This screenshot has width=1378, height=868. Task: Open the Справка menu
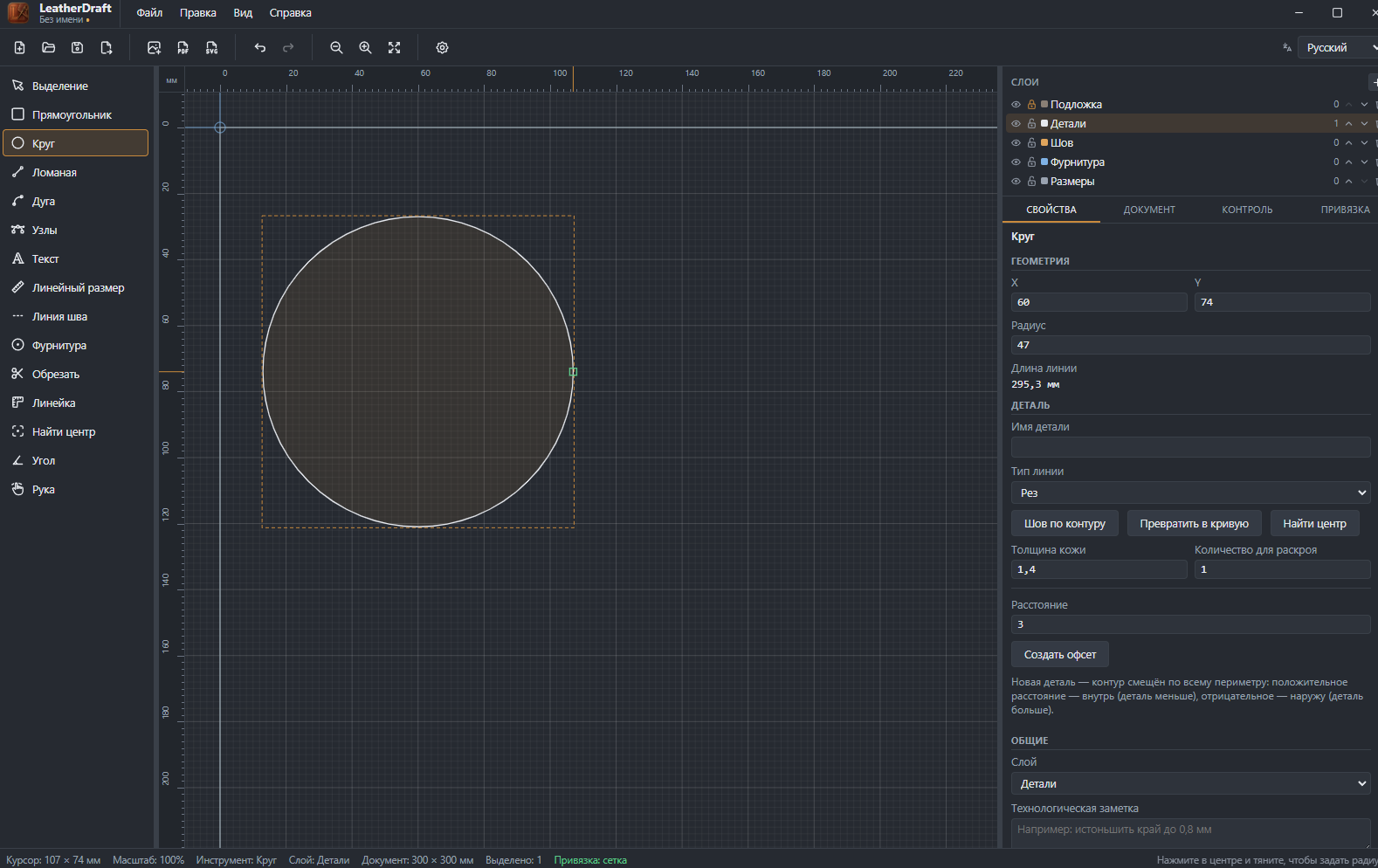pos(291,13)
